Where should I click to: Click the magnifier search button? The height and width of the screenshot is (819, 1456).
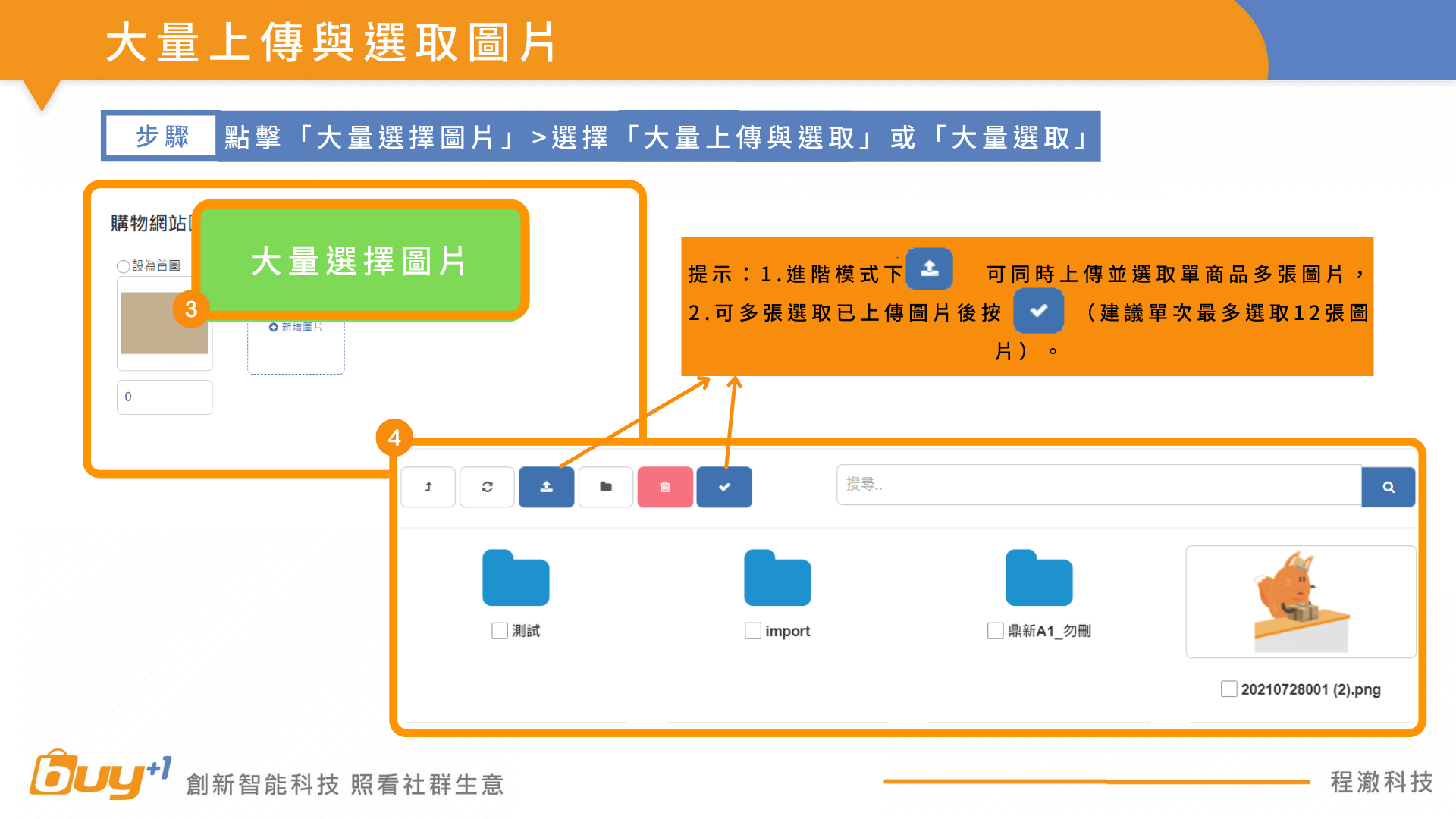tap(1388, 487)
